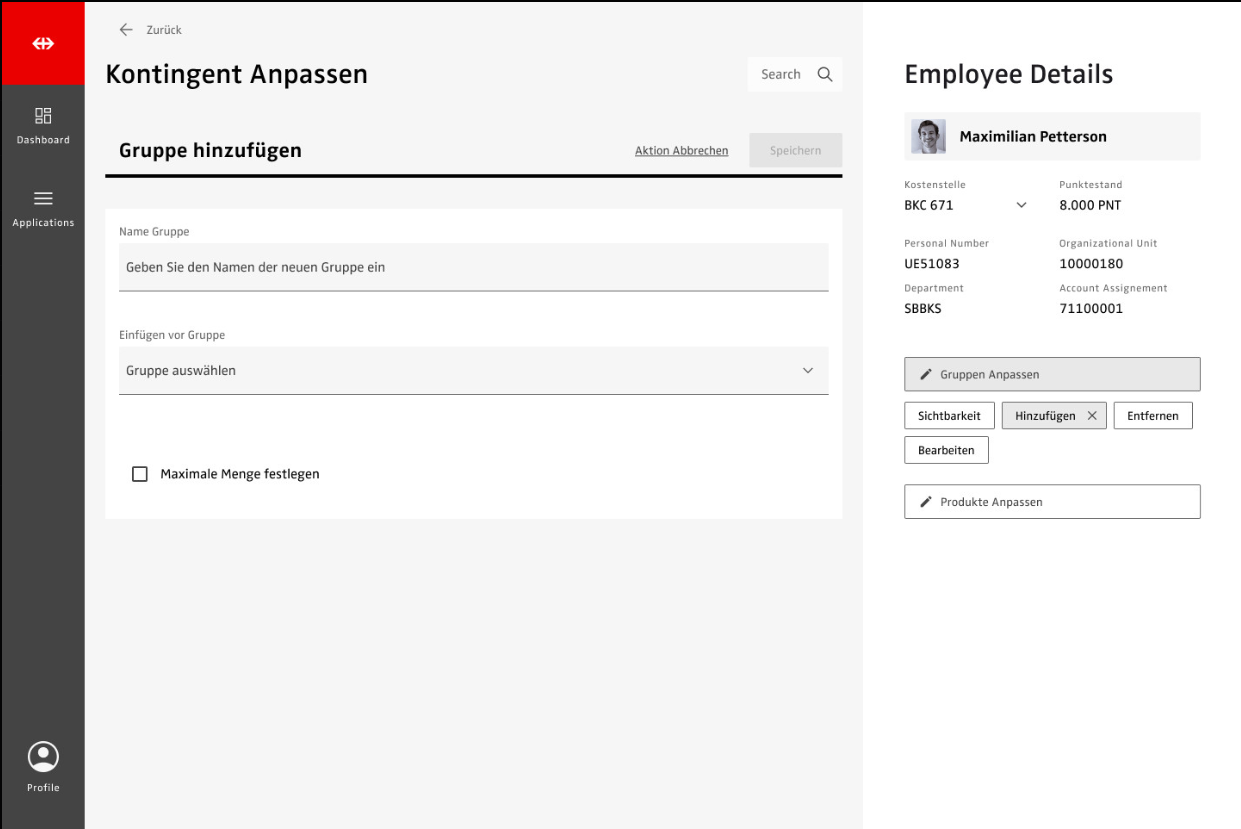Click the back arrow next to Zurück
Screen dimensions: 1241x829
click(x=126, y=30)
